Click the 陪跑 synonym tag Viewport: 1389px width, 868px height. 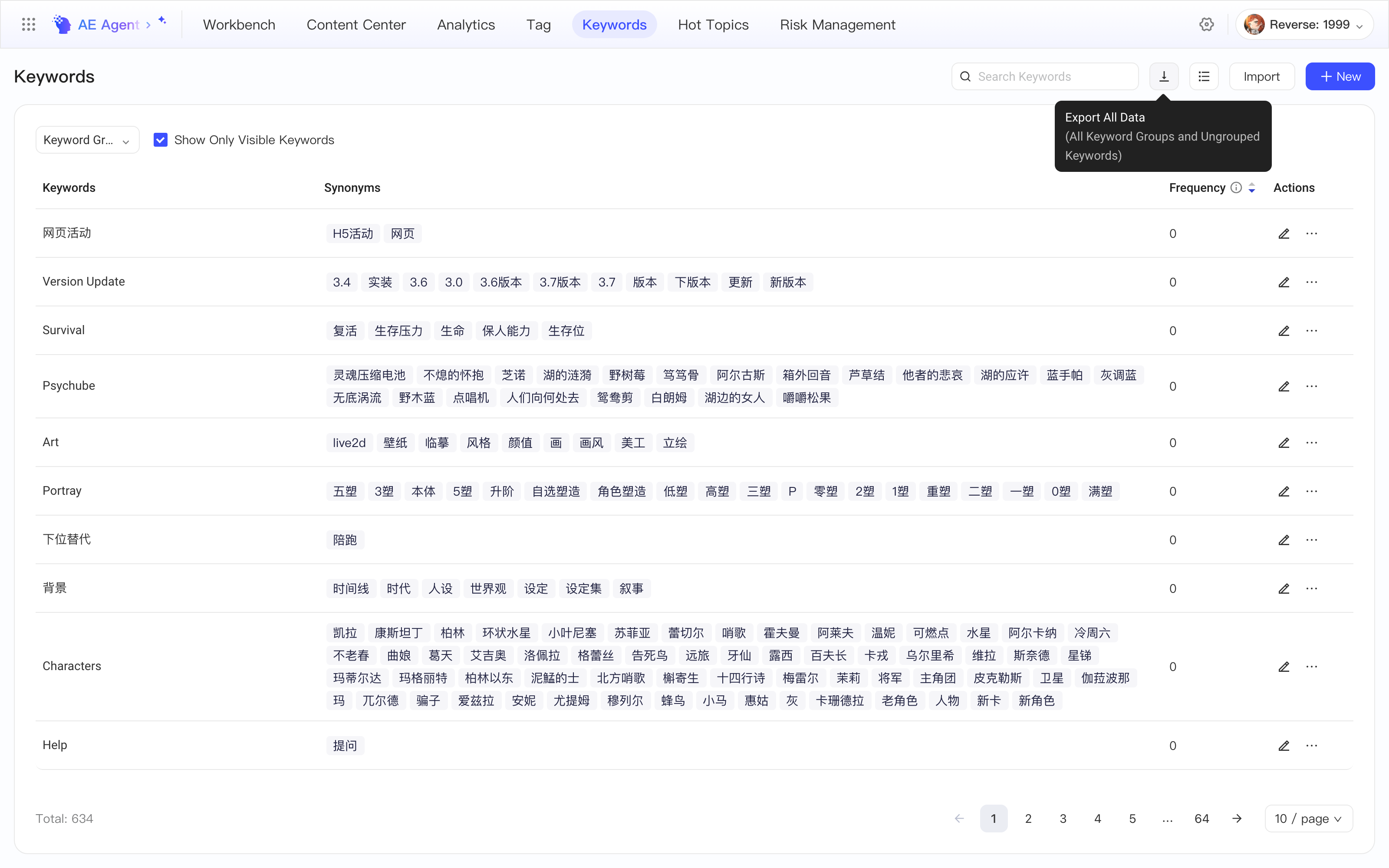point(345,540)
